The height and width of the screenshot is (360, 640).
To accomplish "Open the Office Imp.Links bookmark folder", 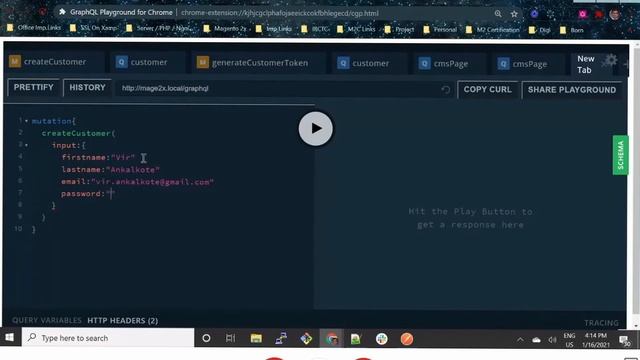I will click(35, 28).
